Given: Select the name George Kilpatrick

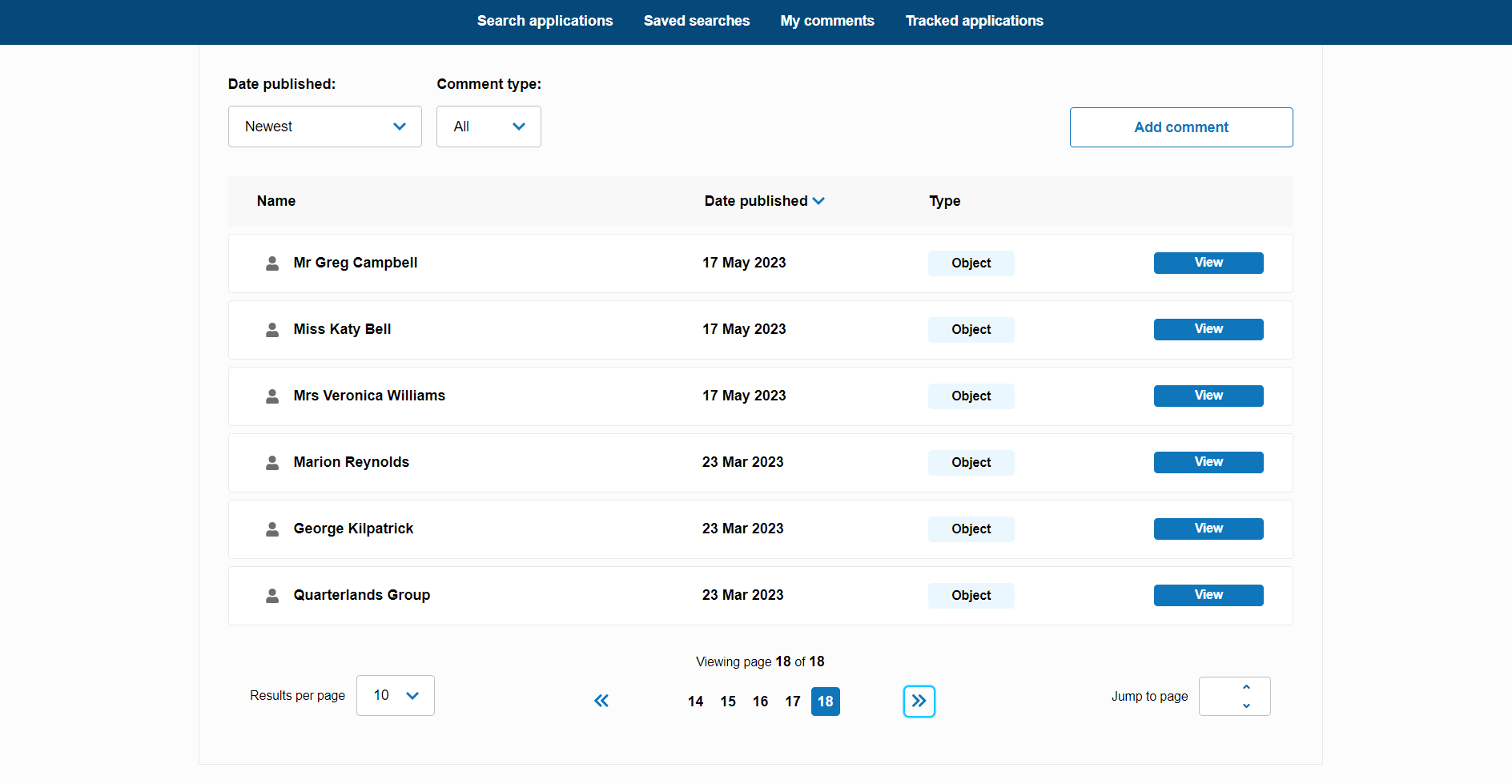Looking at the screenshot, I should click(x=353, y=529).
